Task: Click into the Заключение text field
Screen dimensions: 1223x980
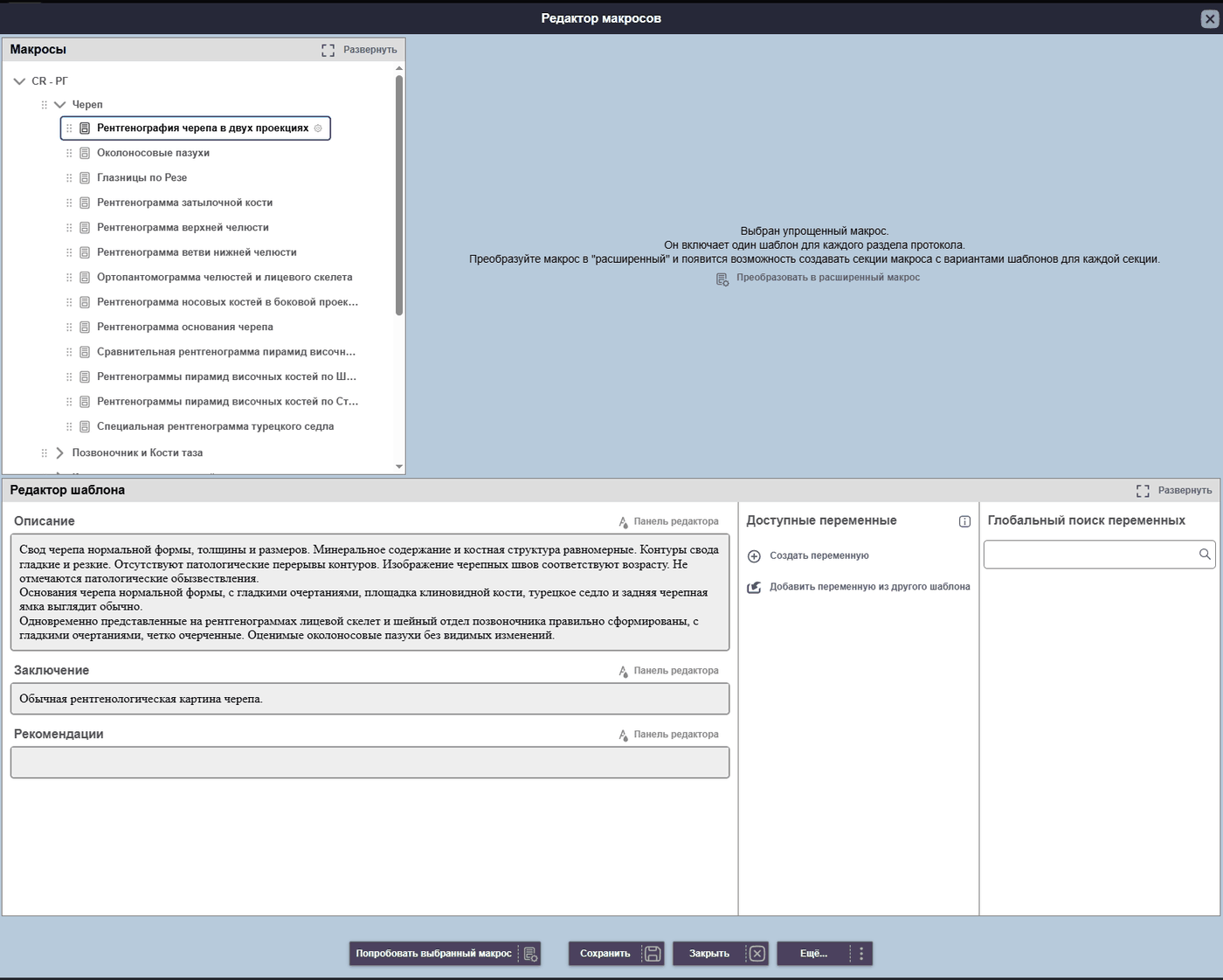Action: 370,699
